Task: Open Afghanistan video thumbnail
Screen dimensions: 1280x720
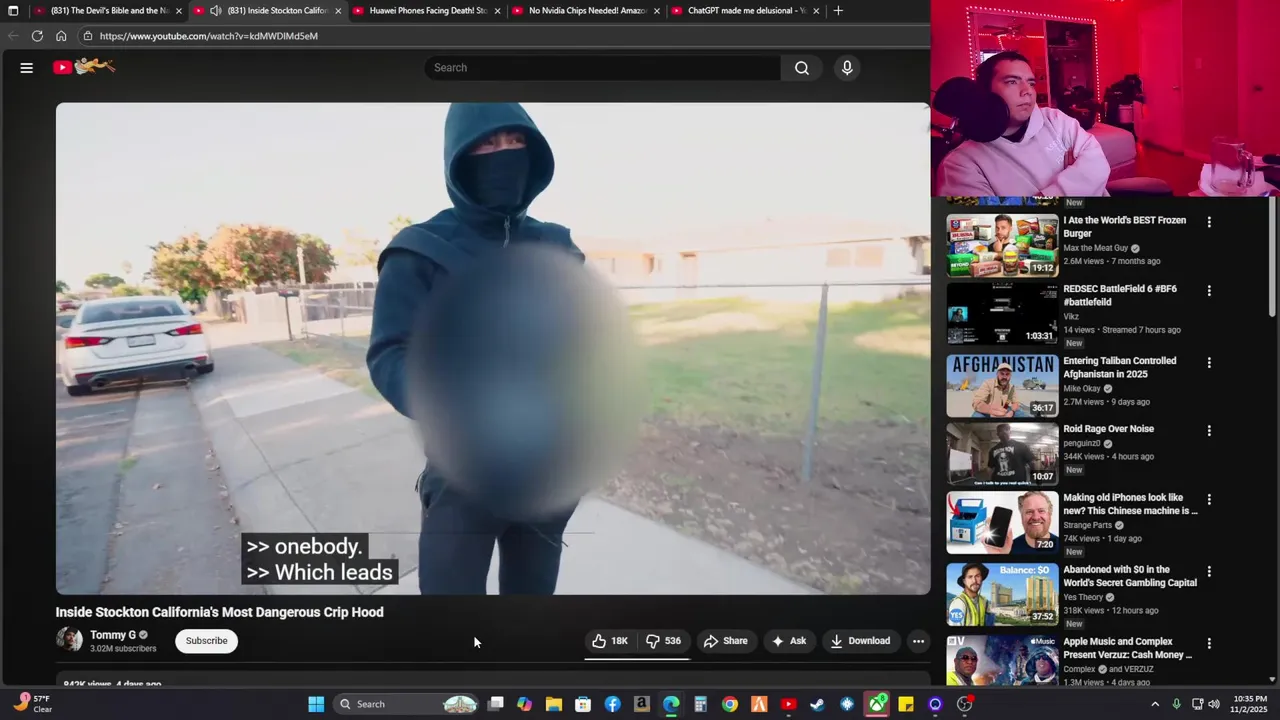Action: click(1002, 386)
